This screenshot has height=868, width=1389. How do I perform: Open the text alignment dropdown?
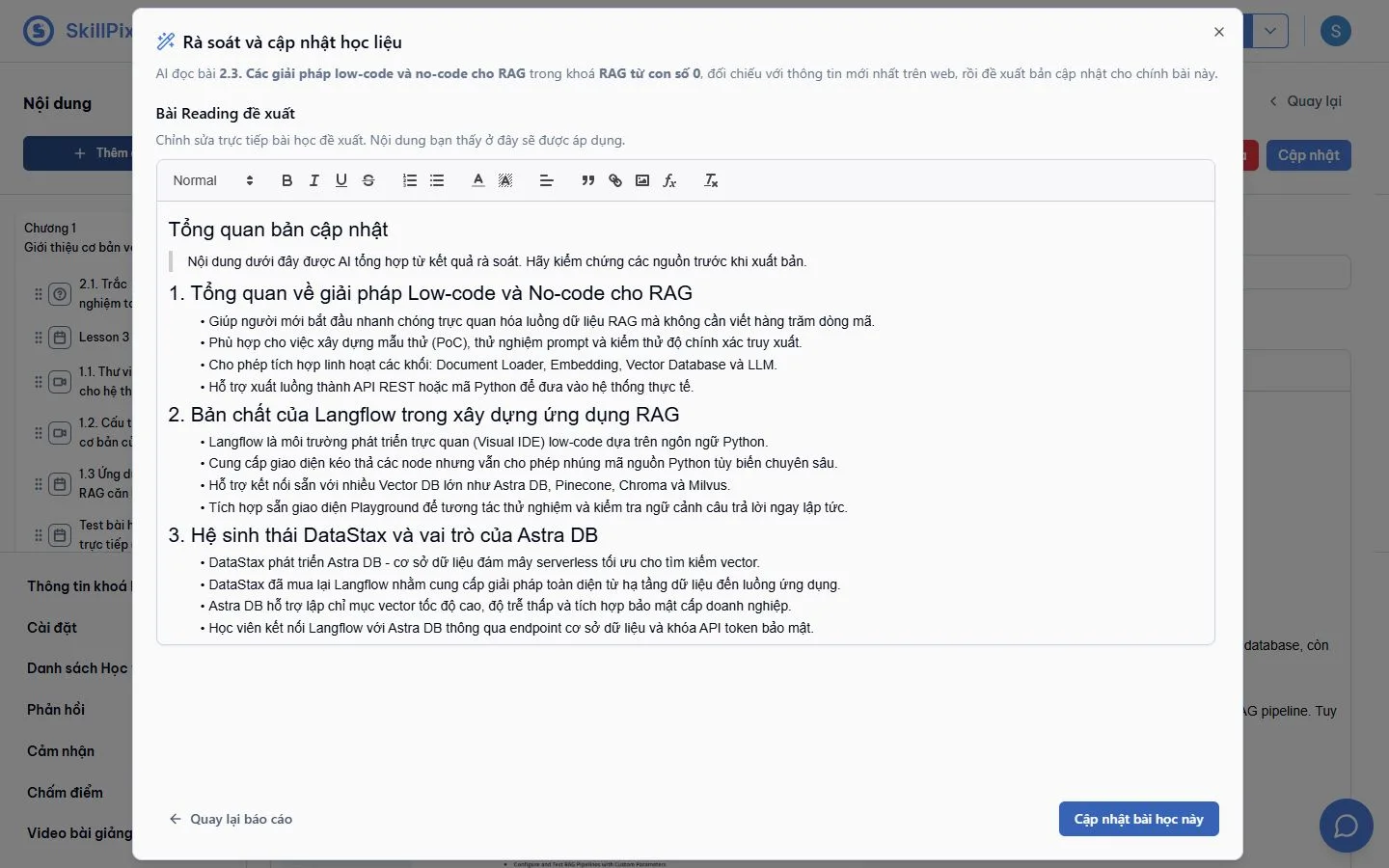tap(546, 180)
